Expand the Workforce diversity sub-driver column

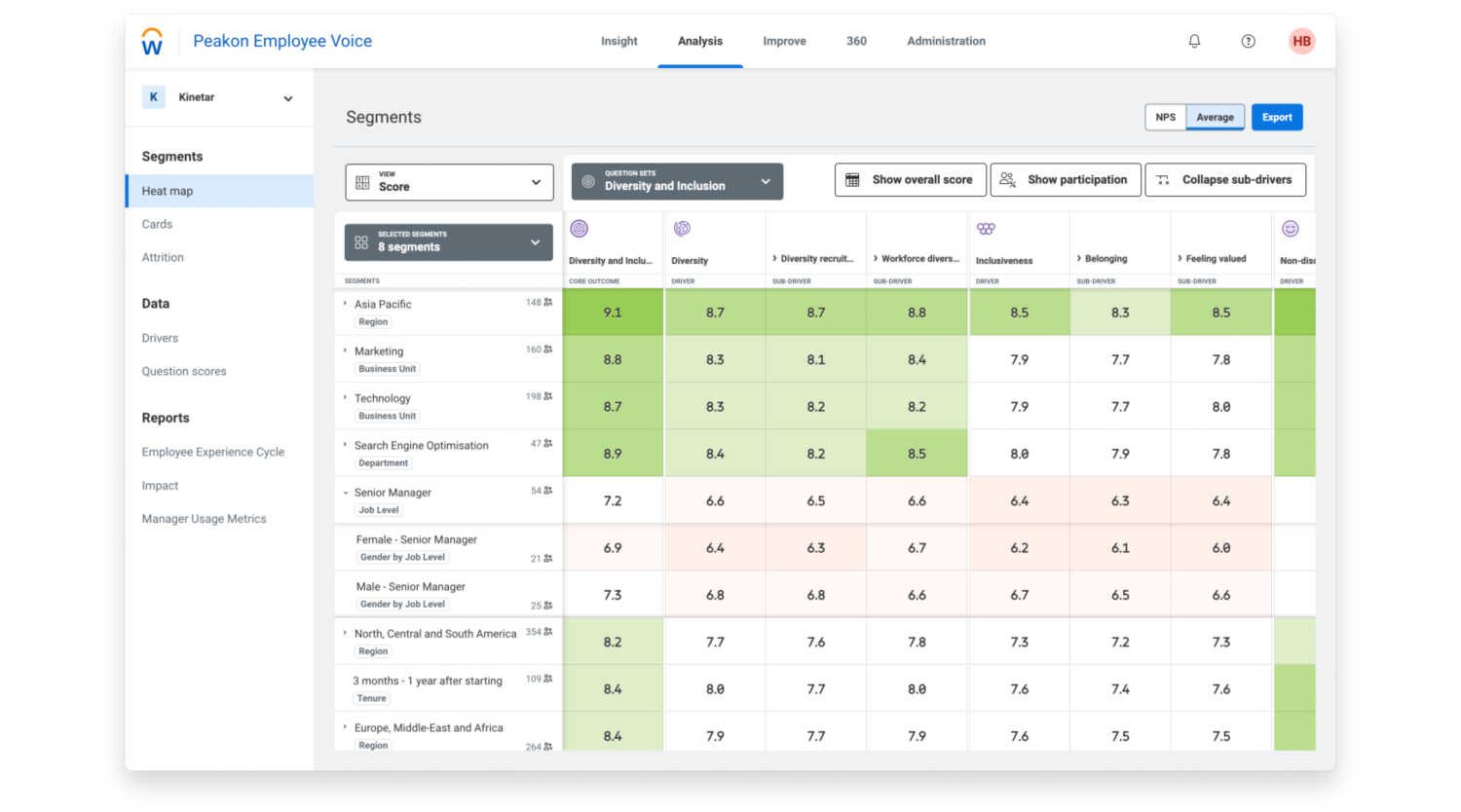click(x=876, y=259)
